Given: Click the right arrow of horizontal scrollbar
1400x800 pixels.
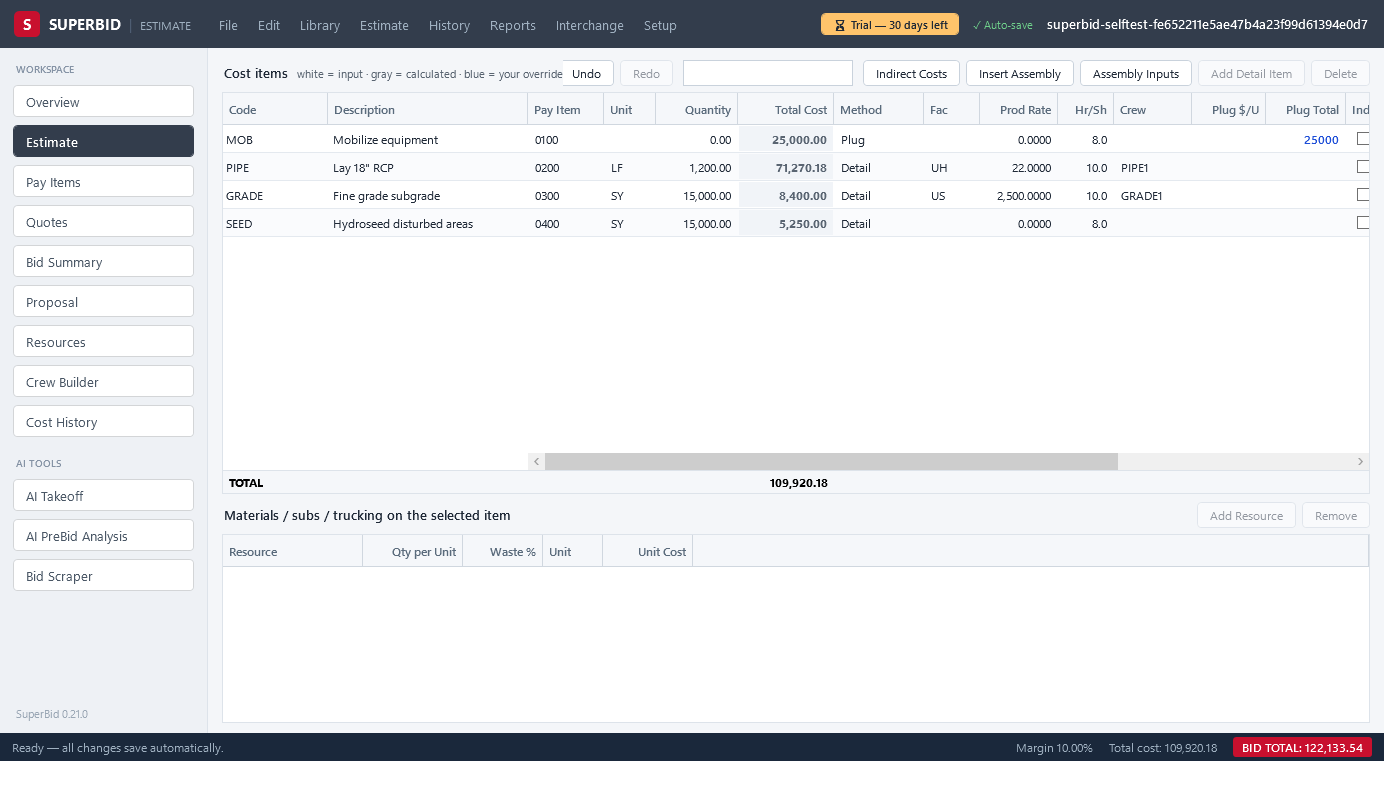Looking at the screenshot, I should (1360, 462).
